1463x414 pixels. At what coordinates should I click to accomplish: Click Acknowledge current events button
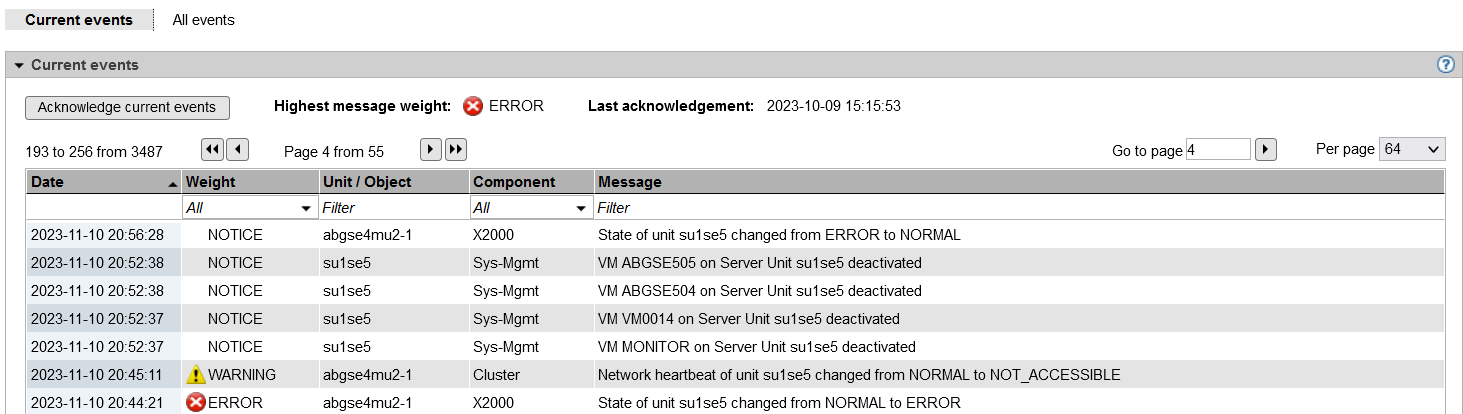coord(127,107)
